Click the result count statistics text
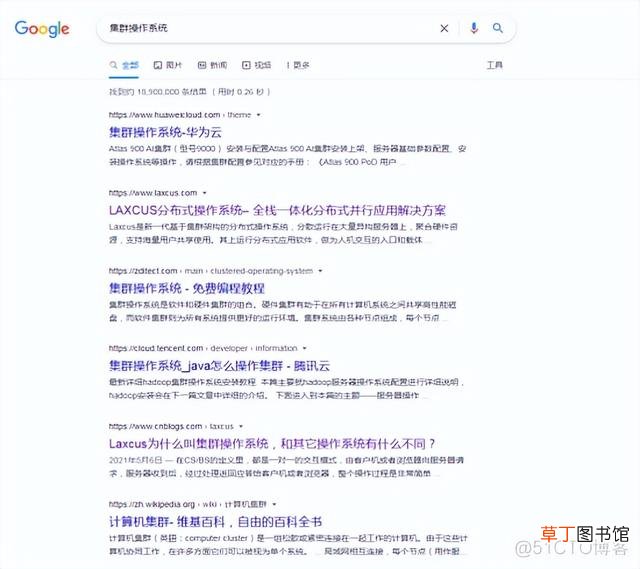 (x=189, y=92)
